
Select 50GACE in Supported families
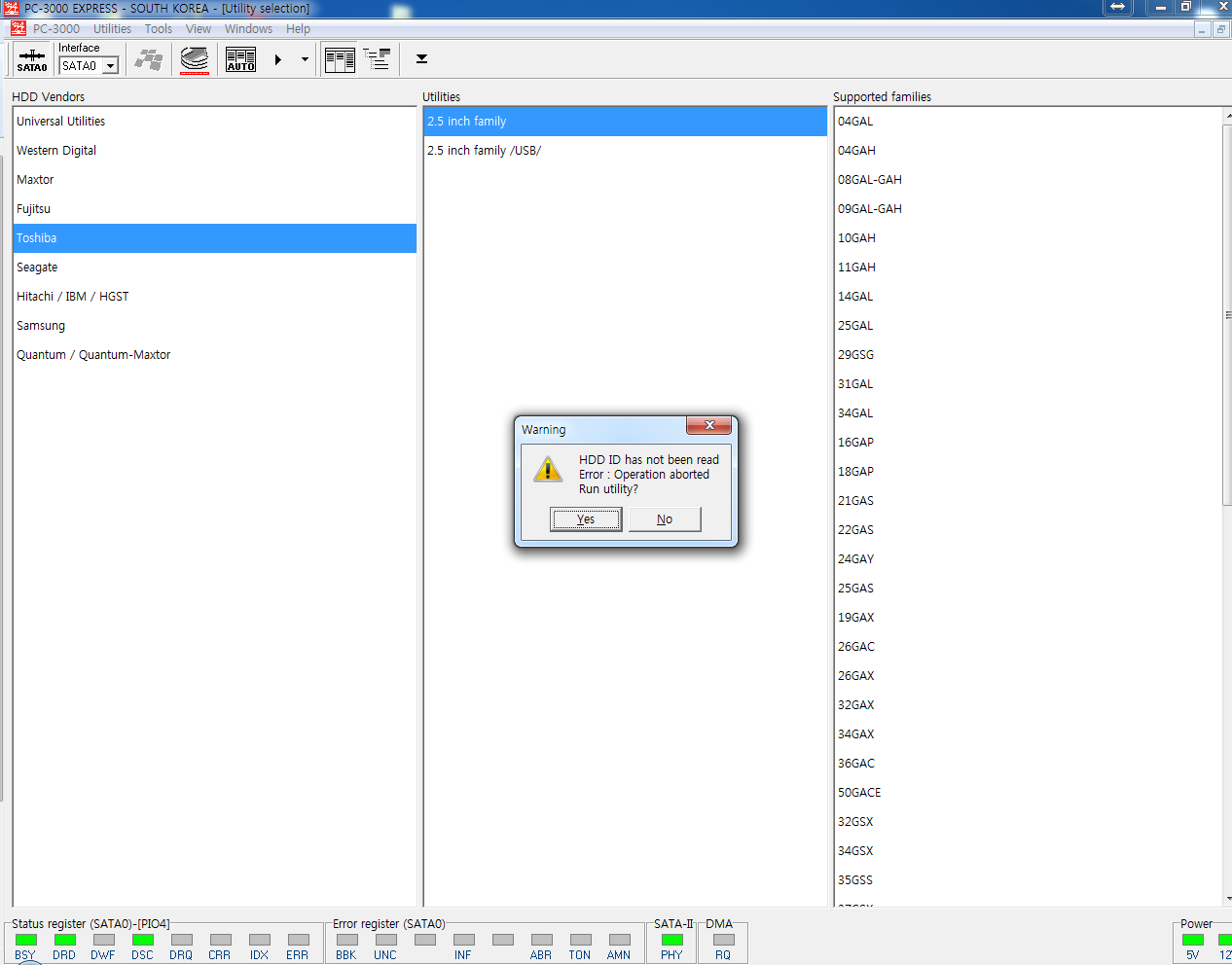(x=1028, y=793)
